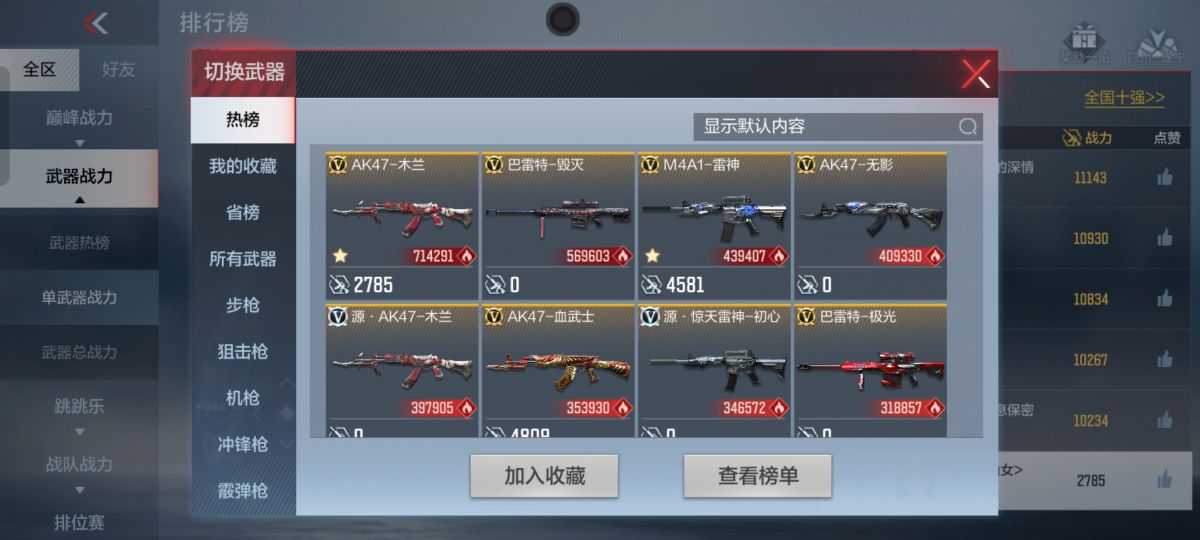Open the 全国十强>> link
The image size is (1200, 540).
pyautogui.click(x=1125, y=98)
